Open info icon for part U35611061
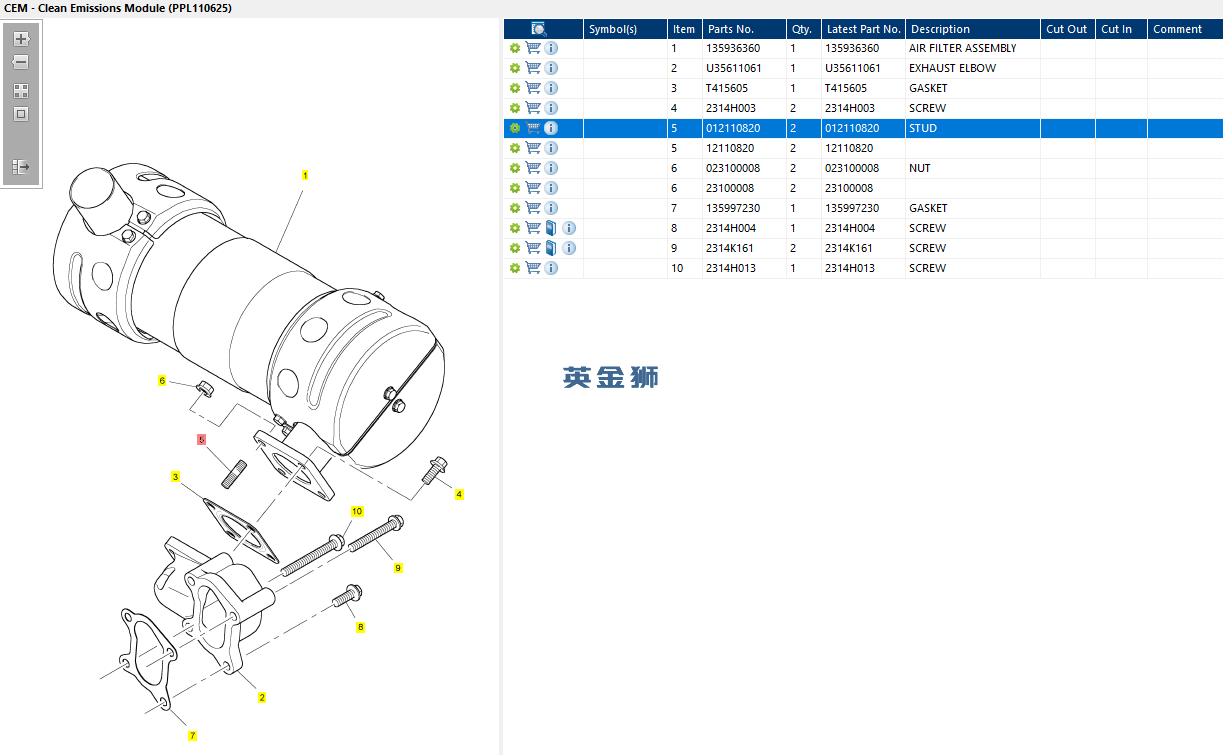The height and width of the screenshot is (755, 1223). click(x=551, y=68)
